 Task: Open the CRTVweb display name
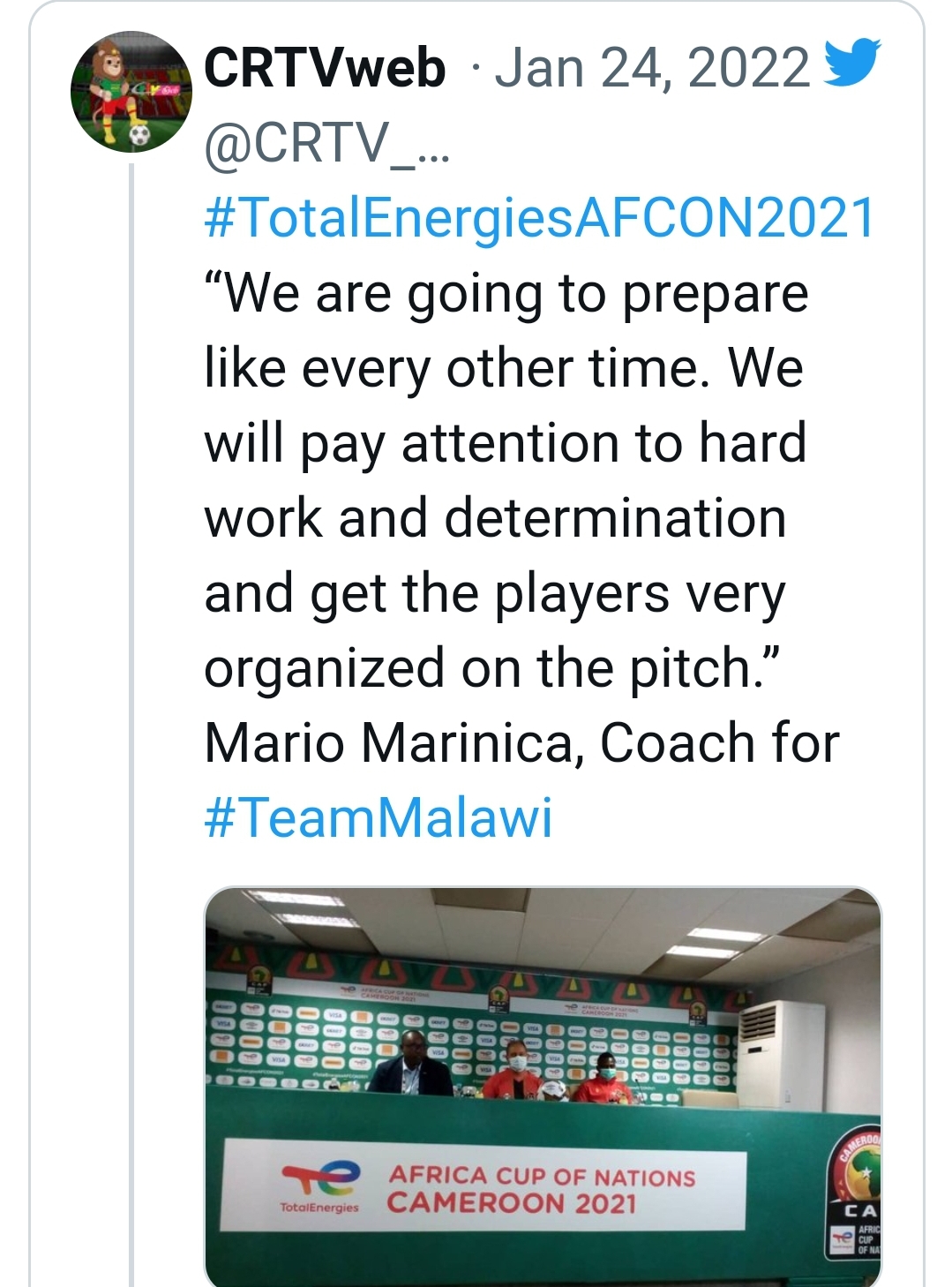click(325, 69)
